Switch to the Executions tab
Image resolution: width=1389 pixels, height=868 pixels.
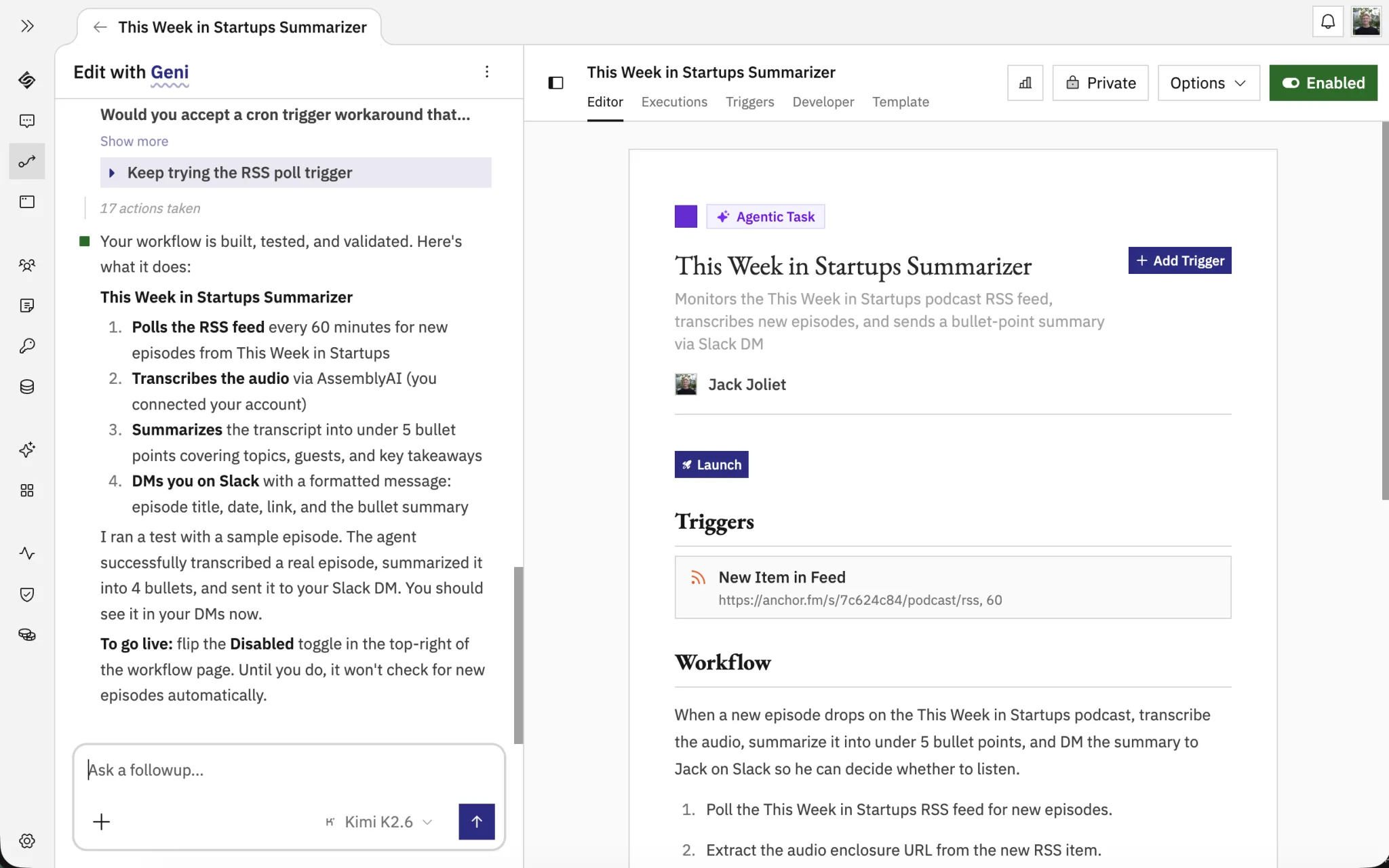(674, 102)
